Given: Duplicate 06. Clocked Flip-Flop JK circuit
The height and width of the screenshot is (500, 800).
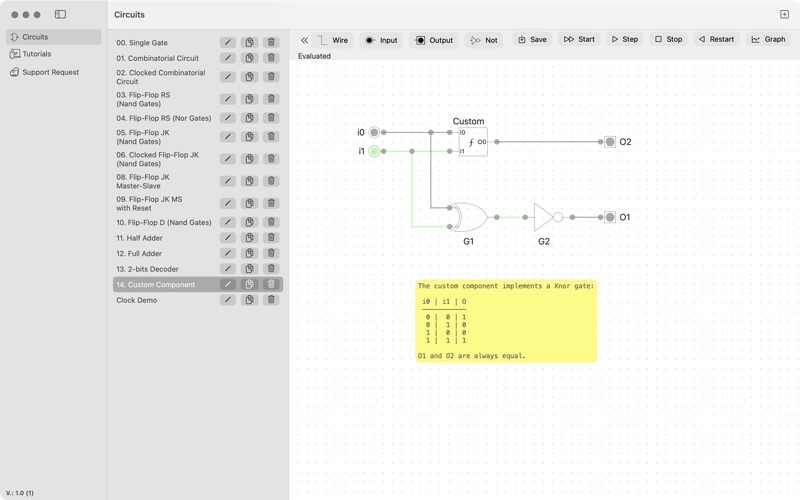Looking at the screenshot, I should (249, 159).
